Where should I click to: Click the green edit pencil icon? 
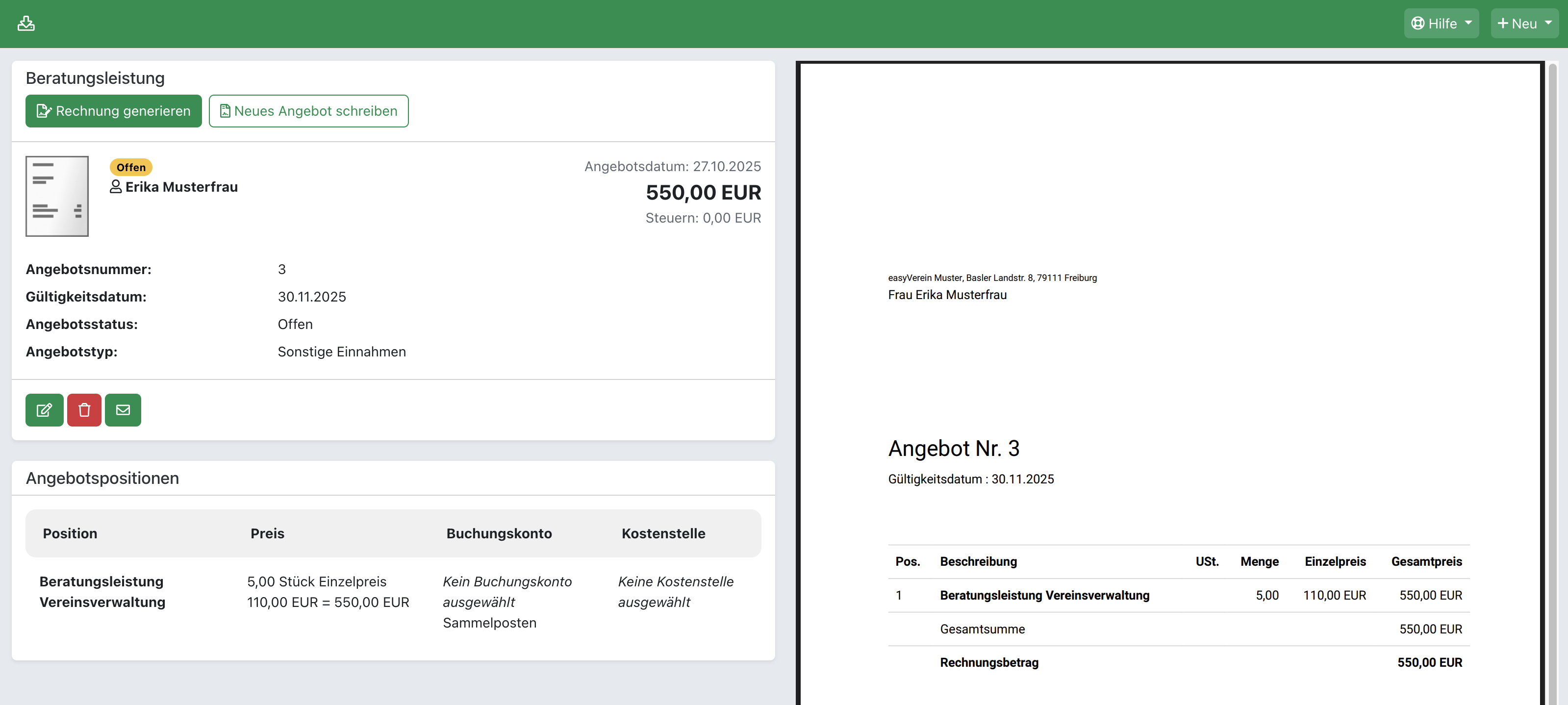pyautogui.click(x=44, y=410)
